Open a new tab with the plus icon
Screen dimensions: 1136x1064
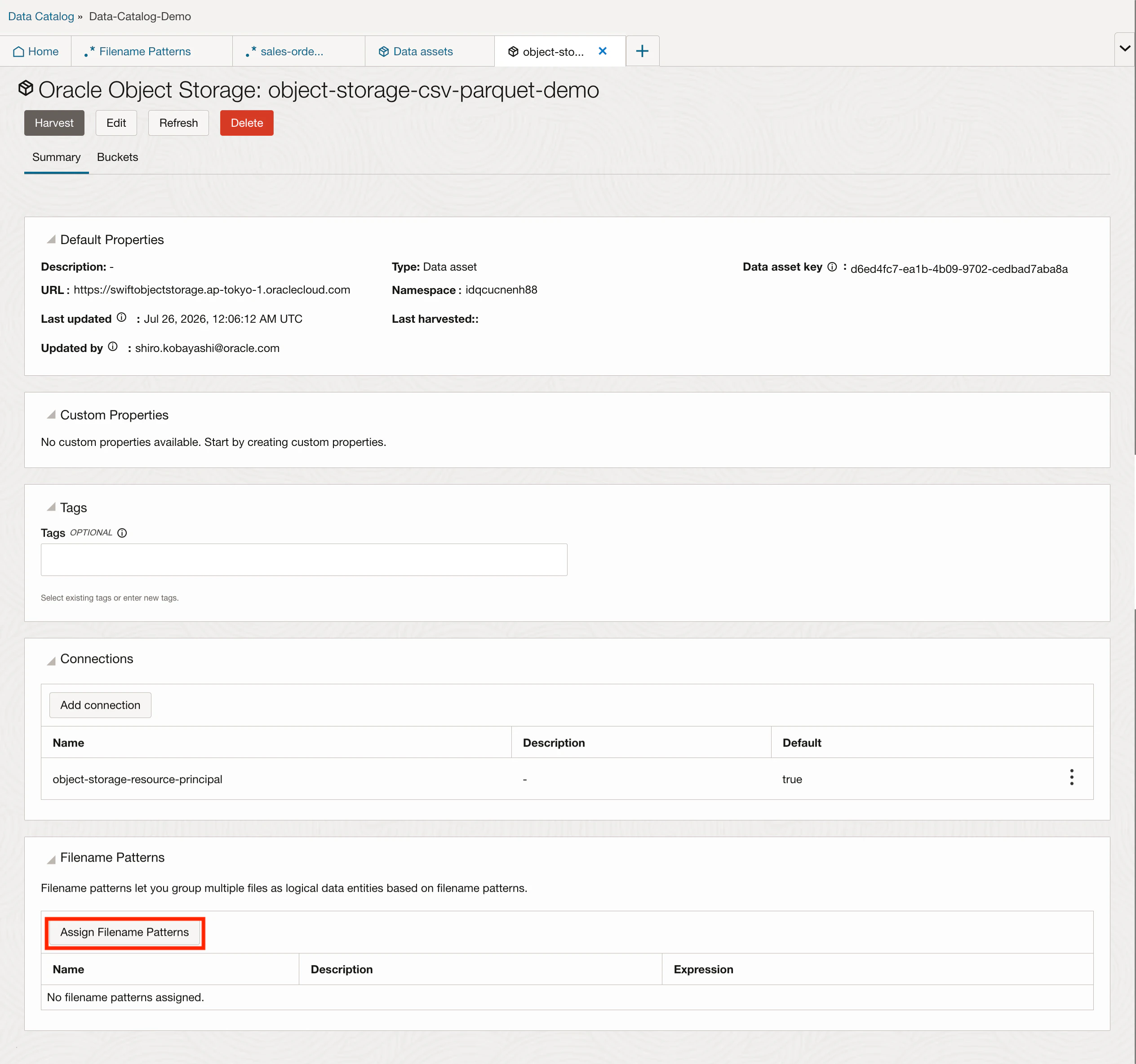point(642,51)
